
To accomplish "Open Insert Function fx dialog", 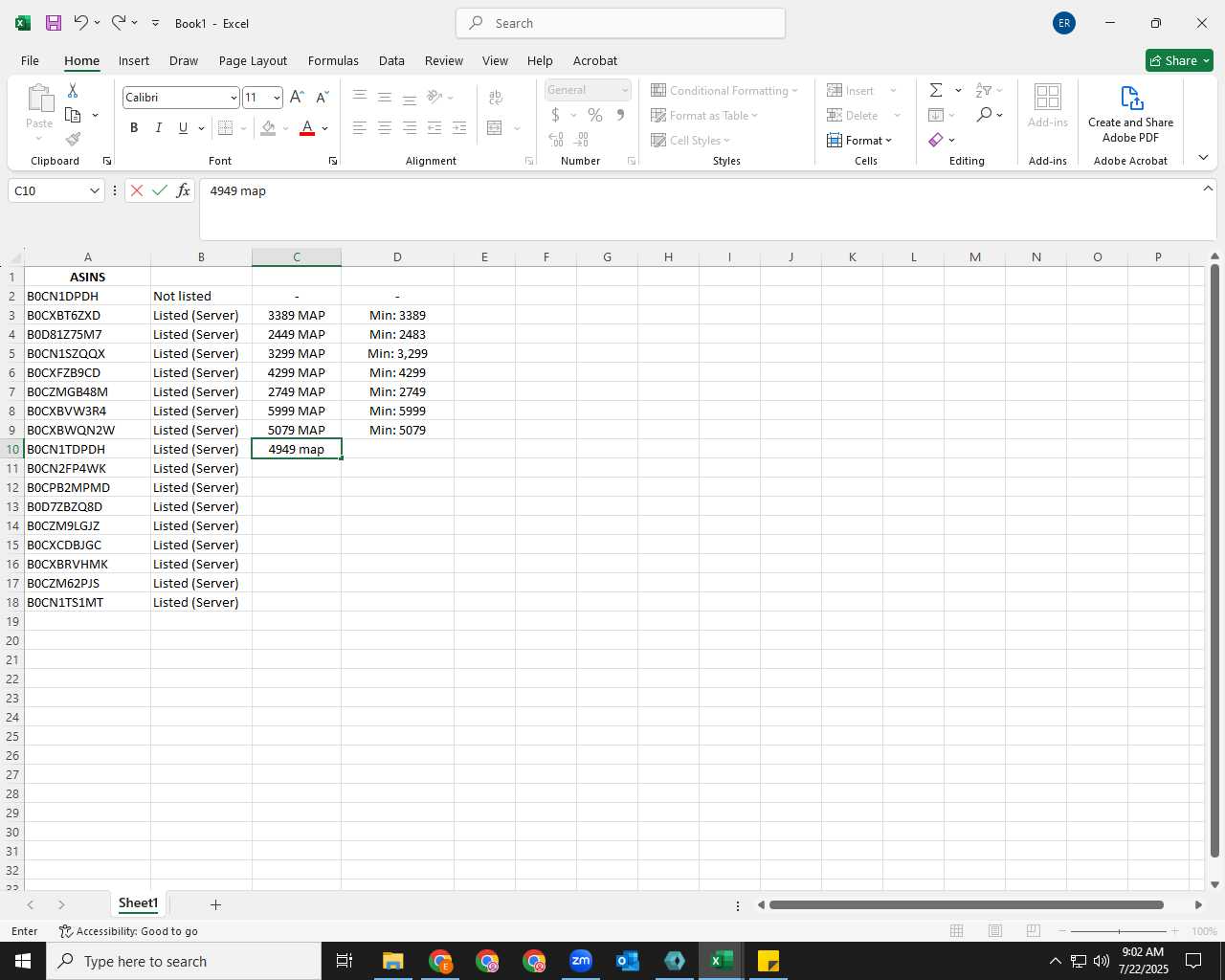I will [x=183, y=190].
